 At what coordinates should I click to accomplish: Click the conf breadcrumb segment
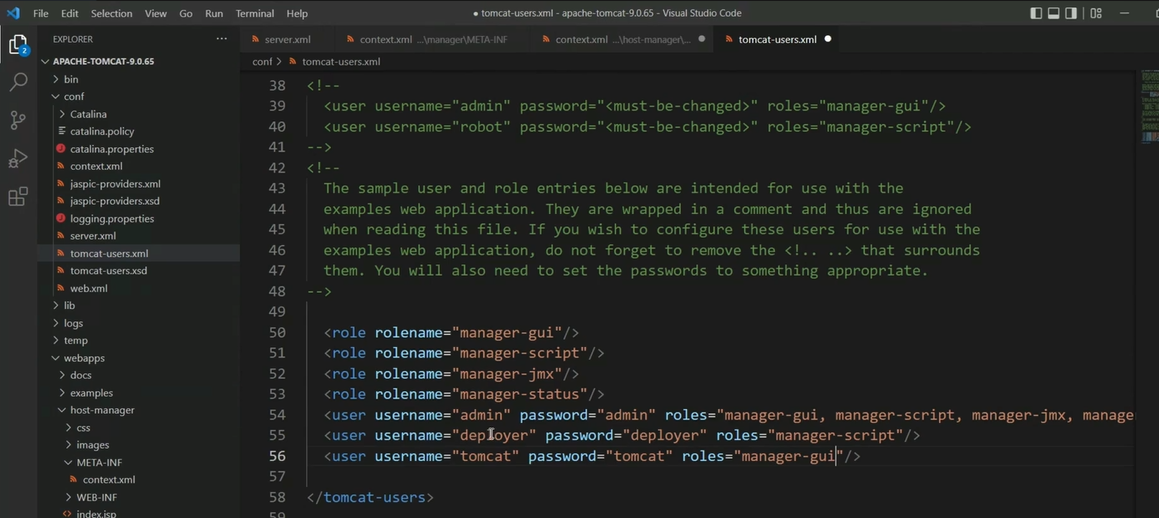coord(262,61)
